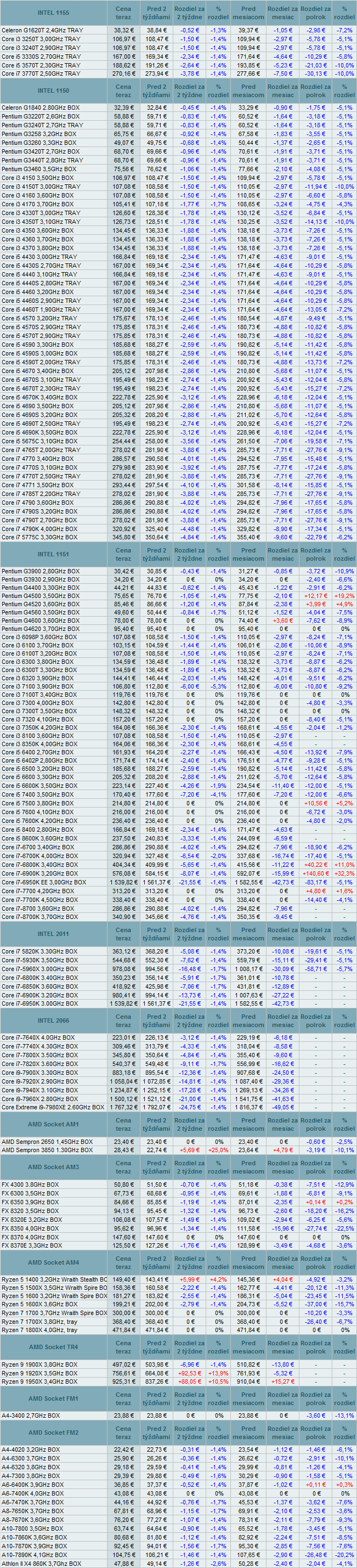Click the AMD Socket FM1 section header
The height and width of the screenshot is (1568, 357).
54,1399
